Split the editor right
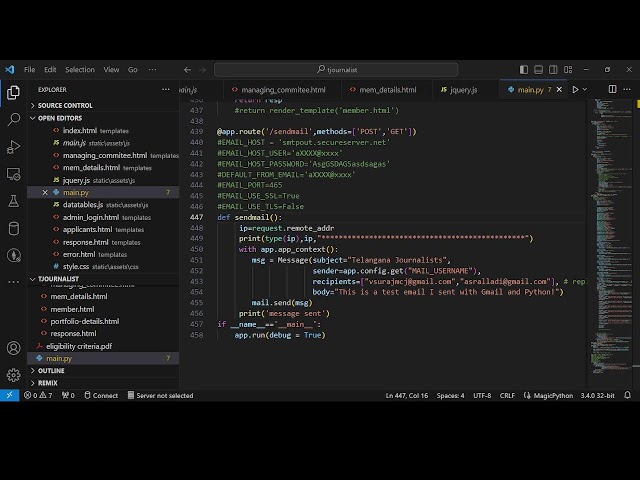The image size is (640, 480). point(612,89)
